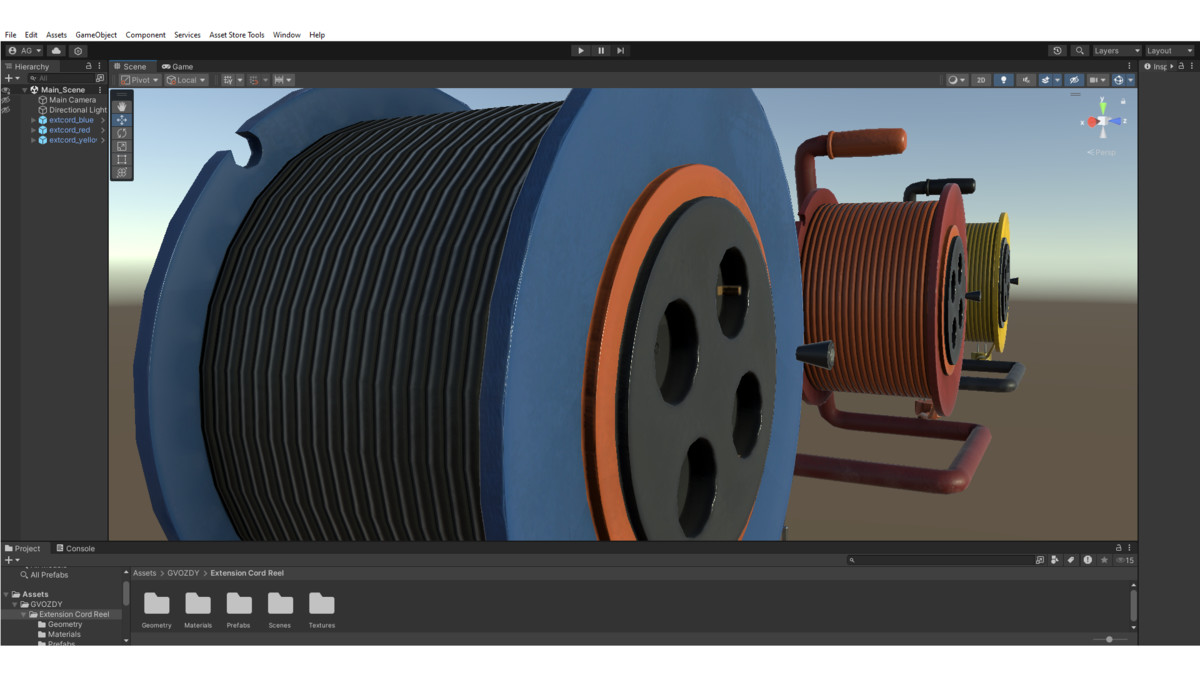Click the GVOZDY breadcrumb link
Image resolution: width=1200 pixels, height=675 pixels.
click(184, 573)
